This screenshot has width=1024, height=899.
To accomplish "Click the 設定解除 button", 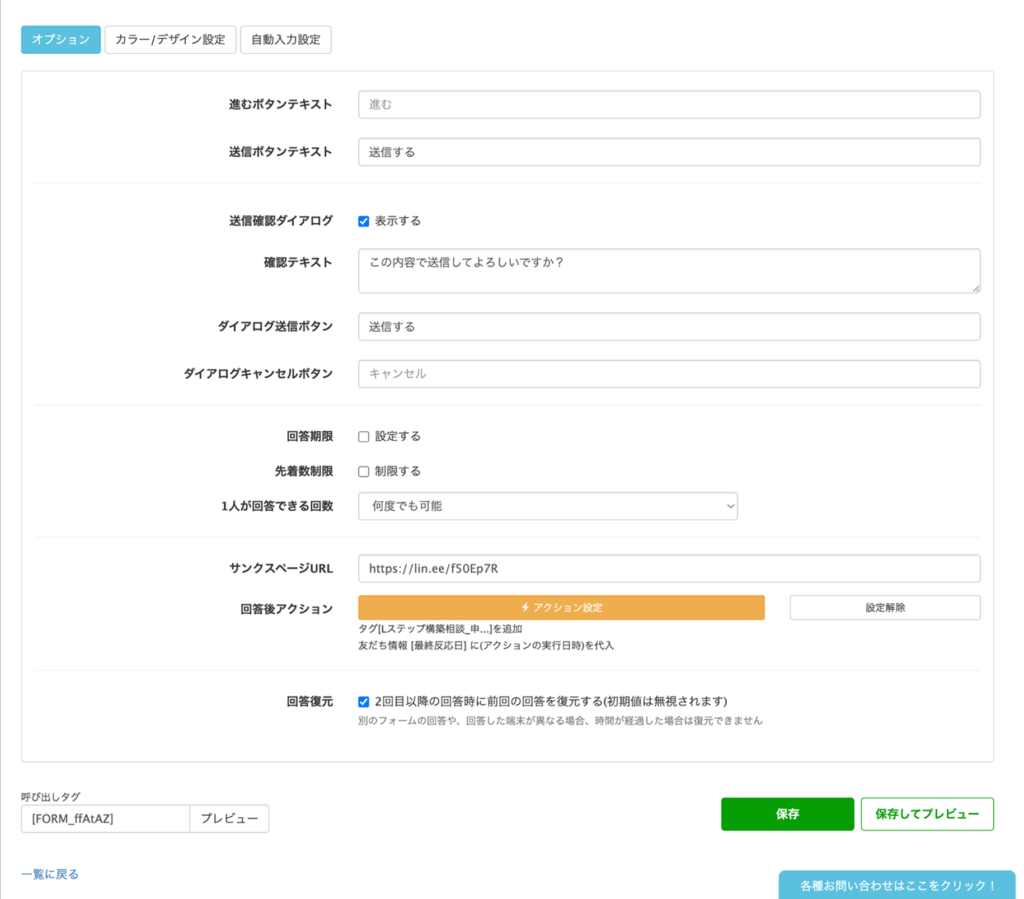I will pyautogui.click(x=884, y=608).
